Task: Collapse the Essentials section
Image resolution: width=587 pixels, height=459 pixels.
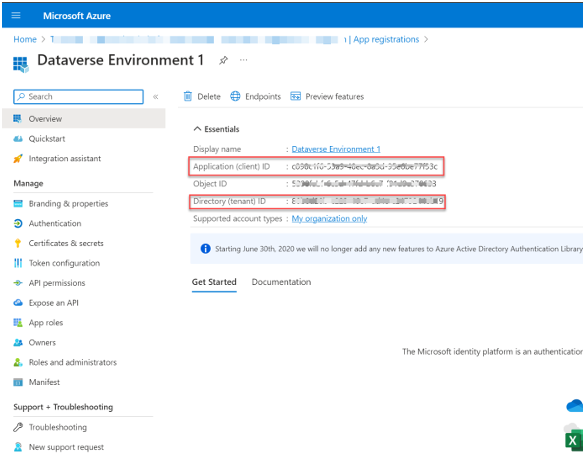Action: click(197, 129)
